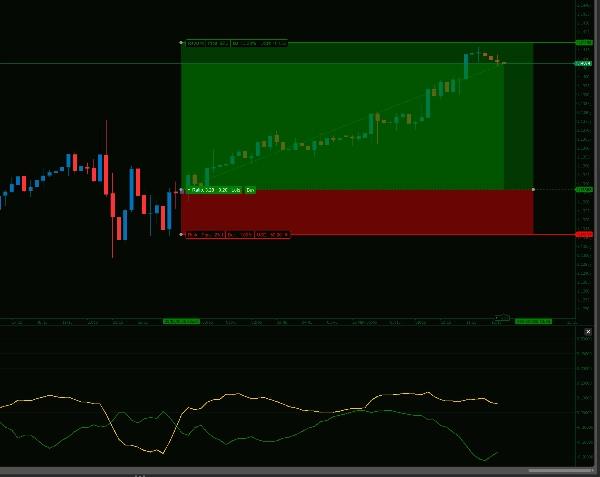
Task: Click the current price tag on price axis
Action: tap(583, 63)
